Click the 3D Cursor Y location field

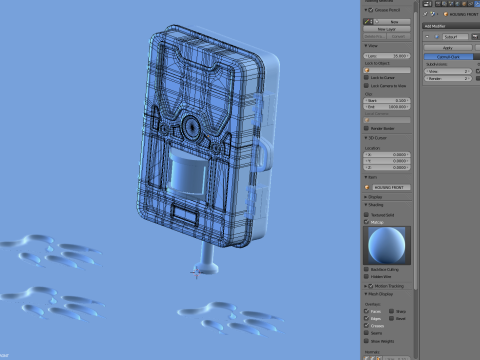(387, 161)
